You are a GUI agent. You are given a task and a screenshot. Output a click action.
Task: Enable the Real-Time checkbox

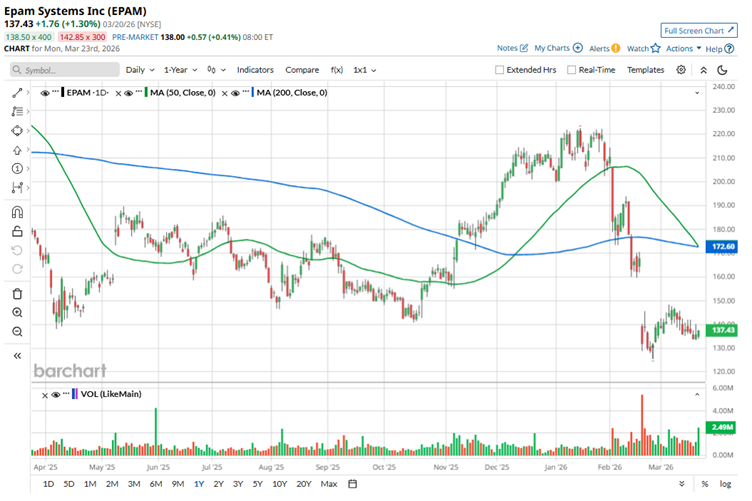click(x=571, y=70)
